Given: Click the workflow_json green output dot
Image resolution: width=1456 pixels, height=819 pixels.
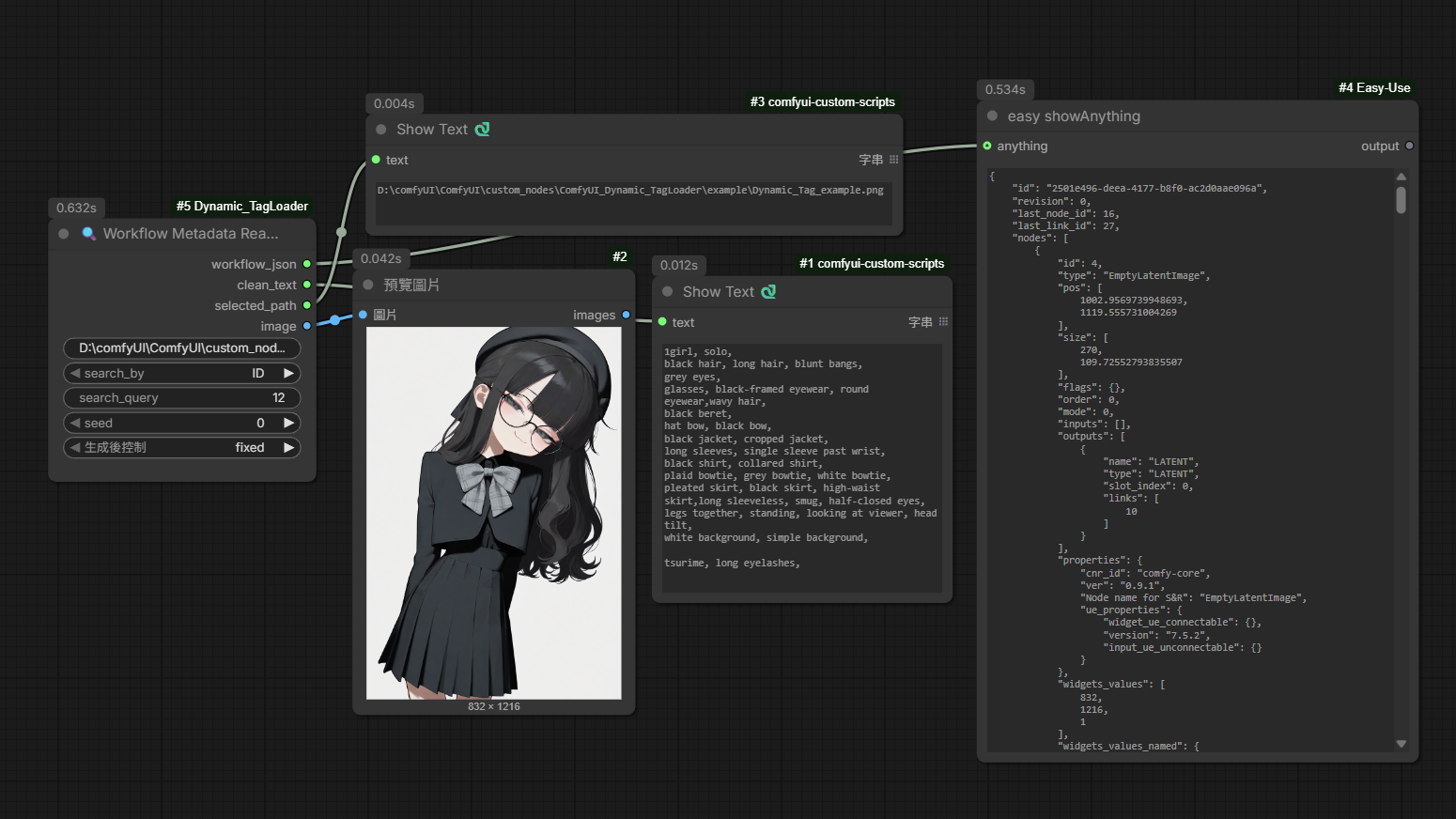Looking at the screenshot, I should 307,264.
